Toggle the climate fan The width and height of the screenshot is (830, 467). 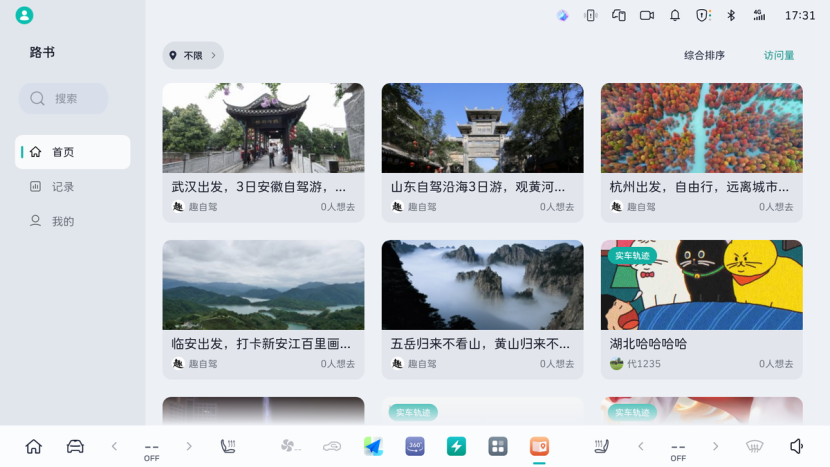pos(290,446)
